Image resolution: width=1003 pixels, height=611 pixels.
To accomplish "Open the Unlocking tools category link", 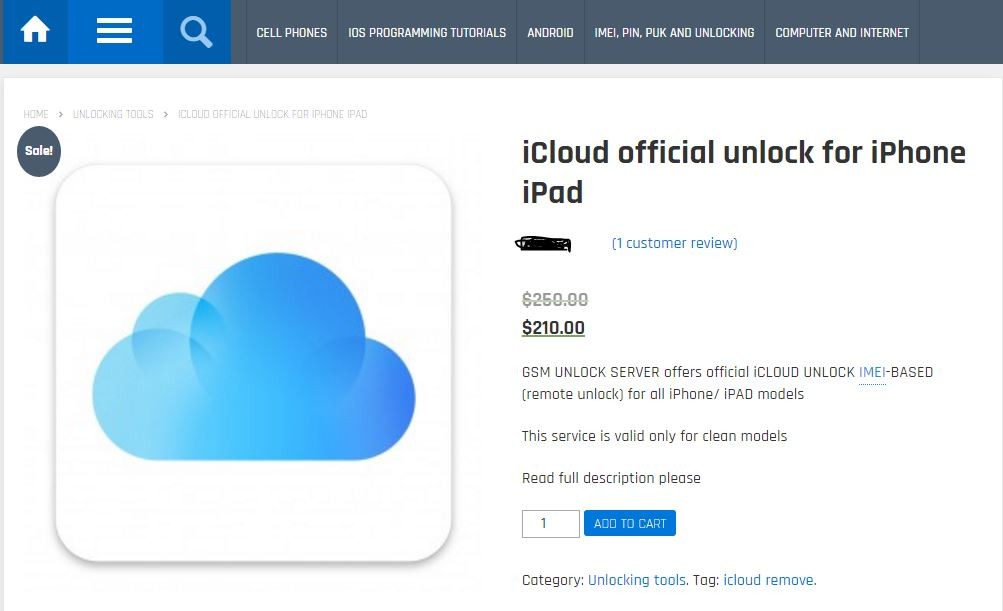I will pyautogui.click(x=636, y=580).
